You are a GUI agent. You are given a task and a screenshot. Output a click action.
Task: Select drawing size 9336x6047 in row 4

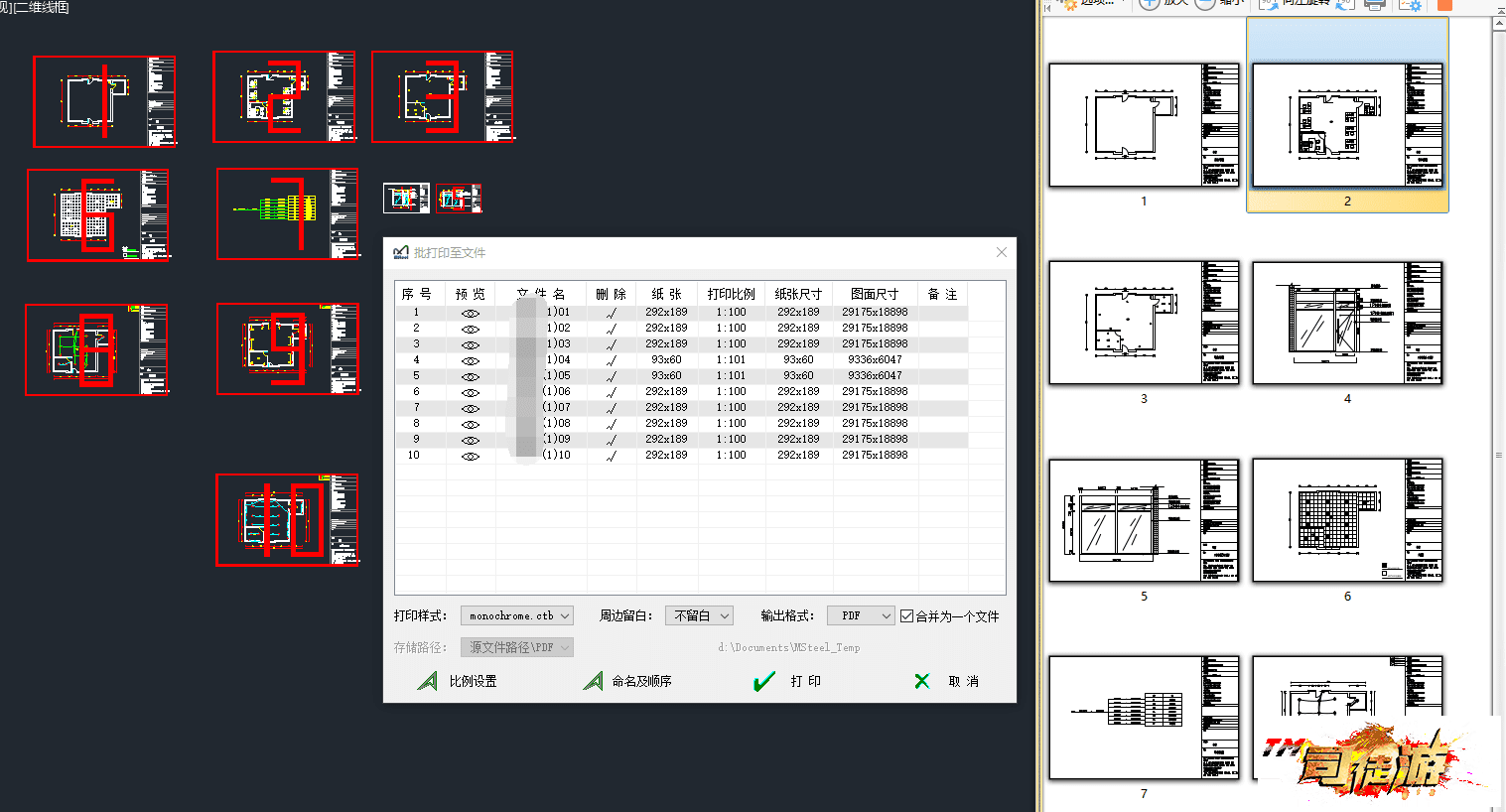tap(875, 360)
